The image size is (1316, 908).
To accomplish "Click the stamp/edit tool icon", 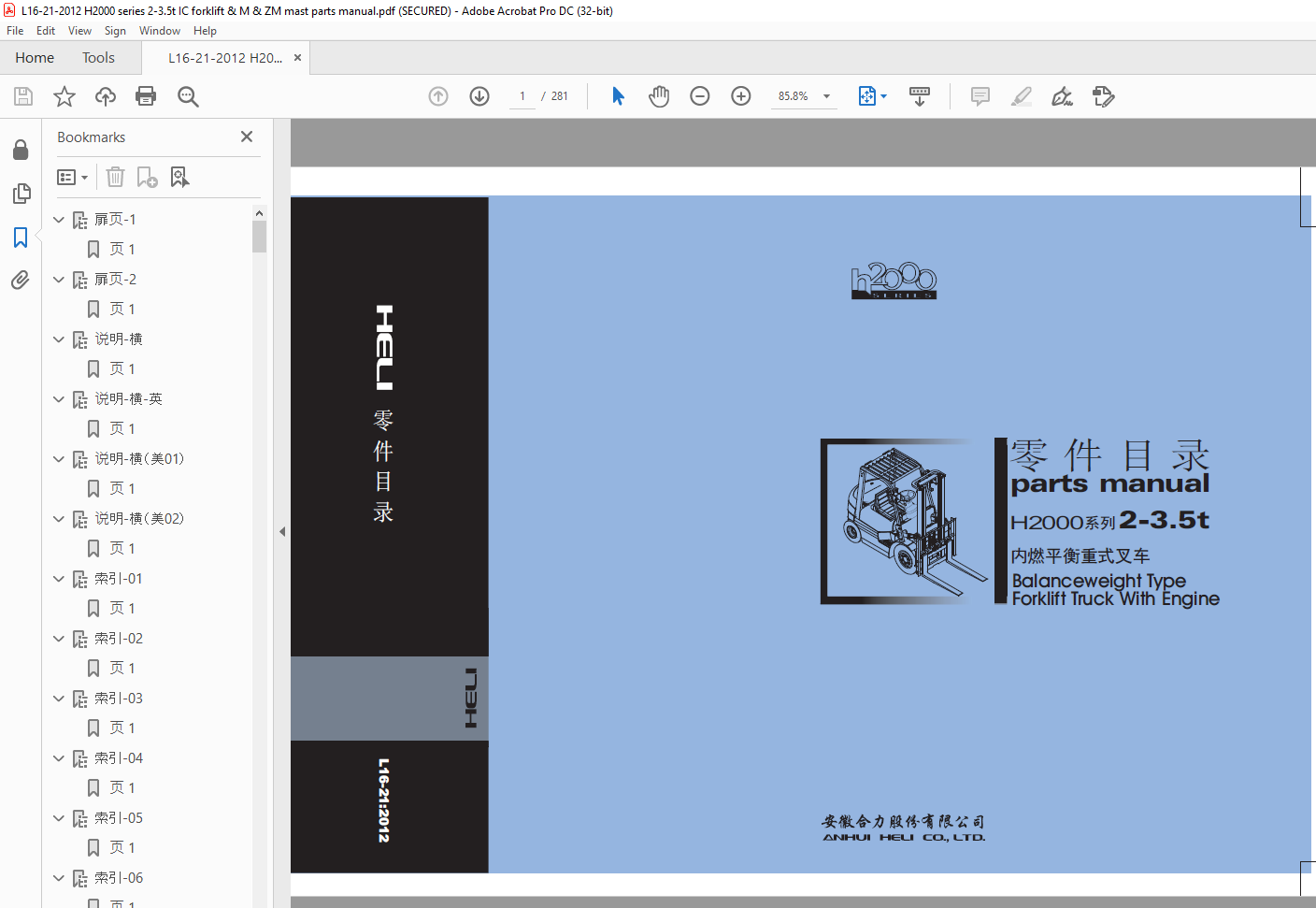I will coord(1104,96).
